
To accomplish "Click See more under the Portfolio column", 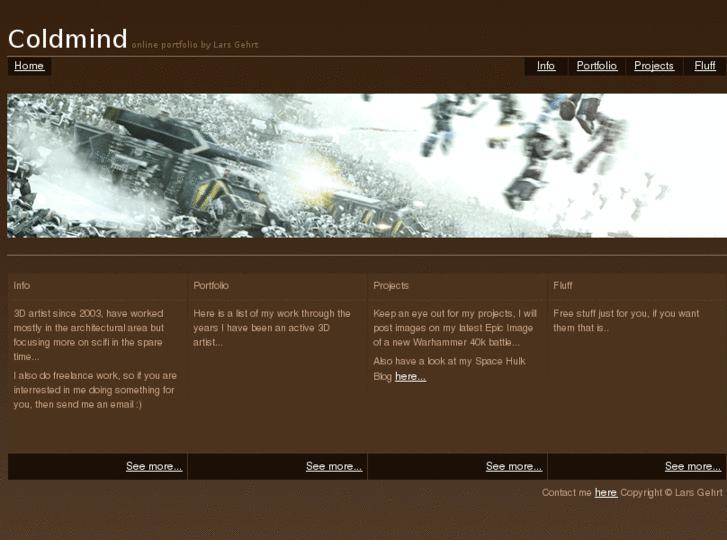I will 334,466.
